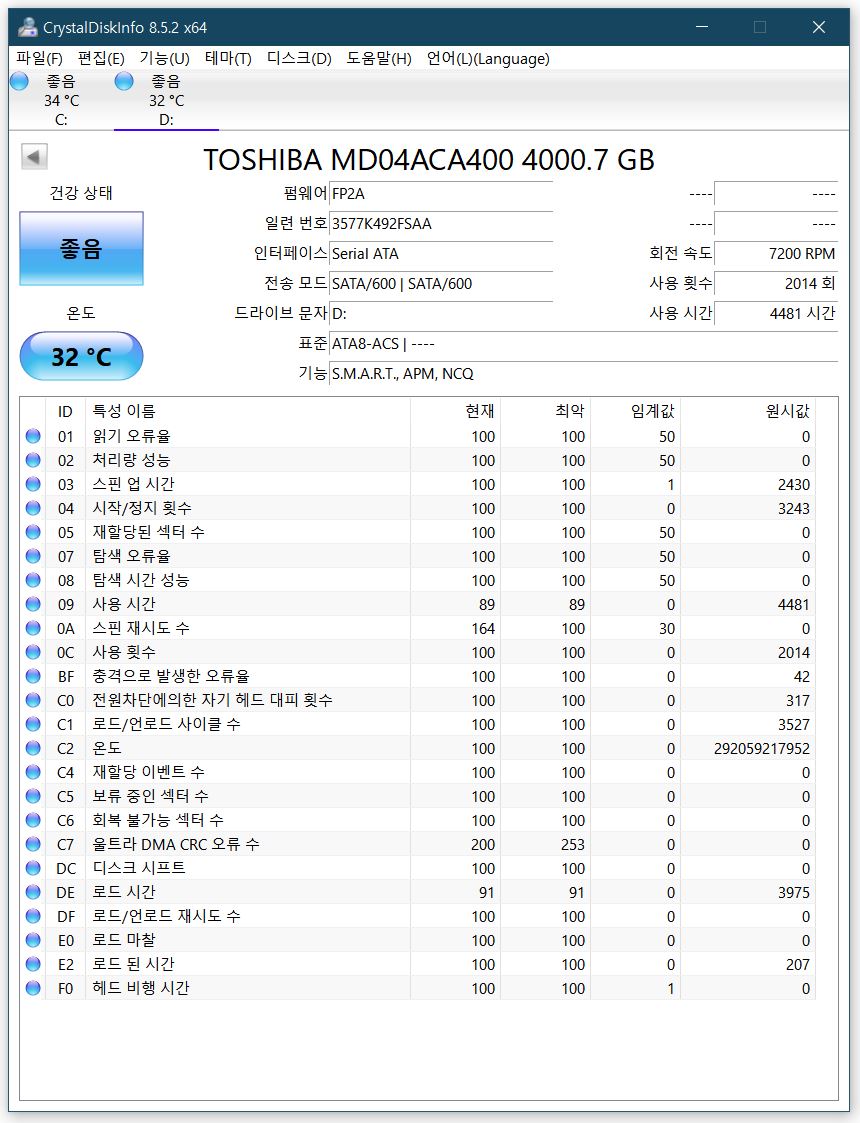Click the 좋음 health status button

coord(82,249)
